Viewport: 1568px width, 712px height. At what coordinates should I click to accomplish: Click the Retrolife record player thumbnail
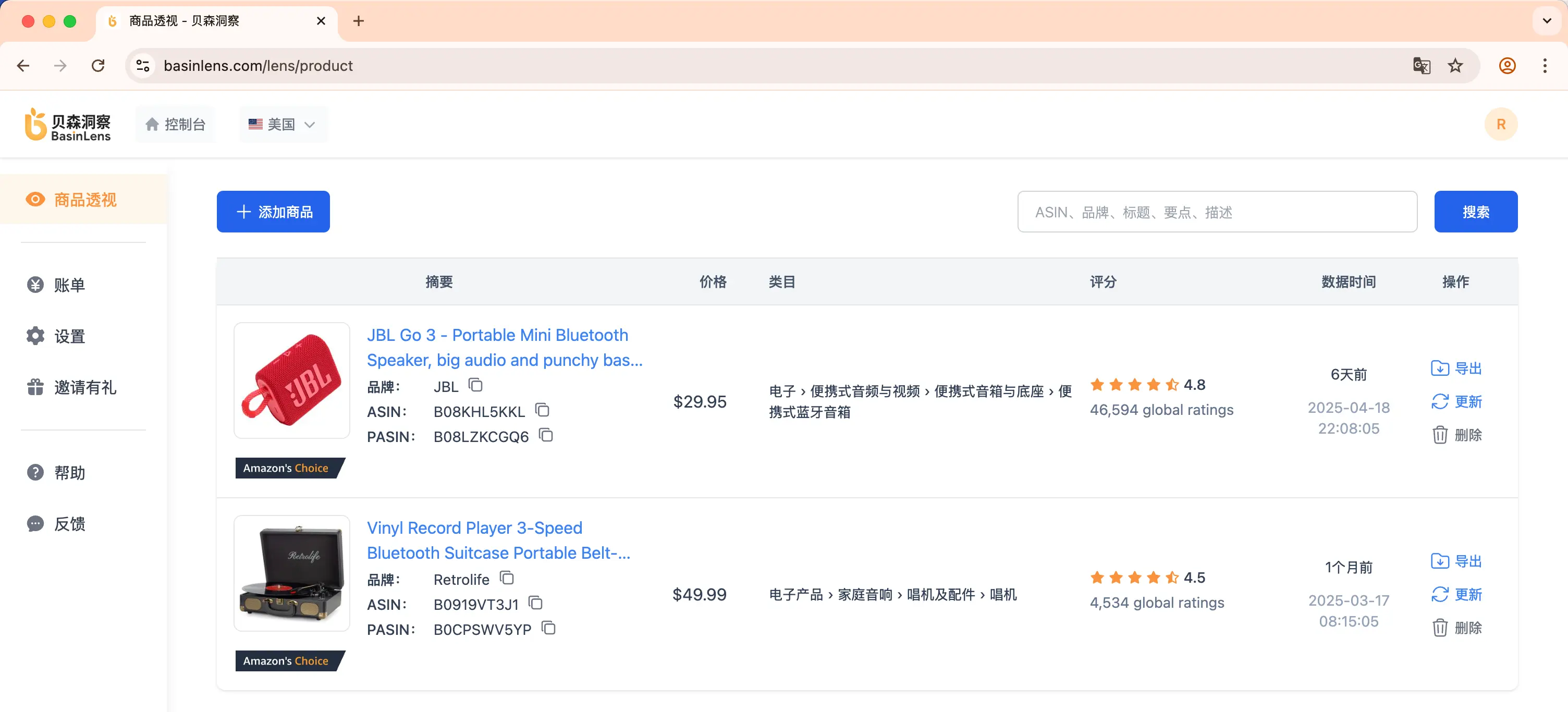[x=292, y=573]
